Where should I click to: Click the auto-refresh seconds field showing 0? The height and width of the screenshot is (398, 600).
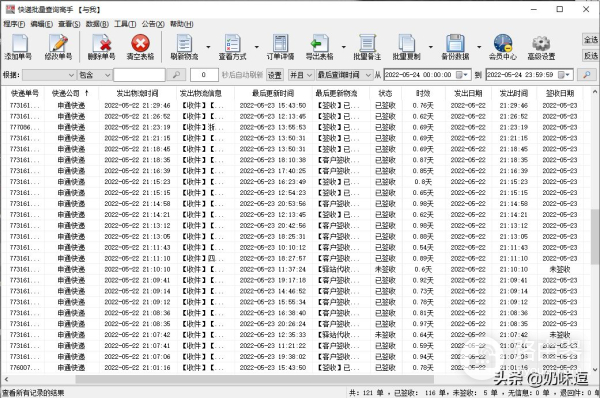pyautogui.click(x=204, y=75)
